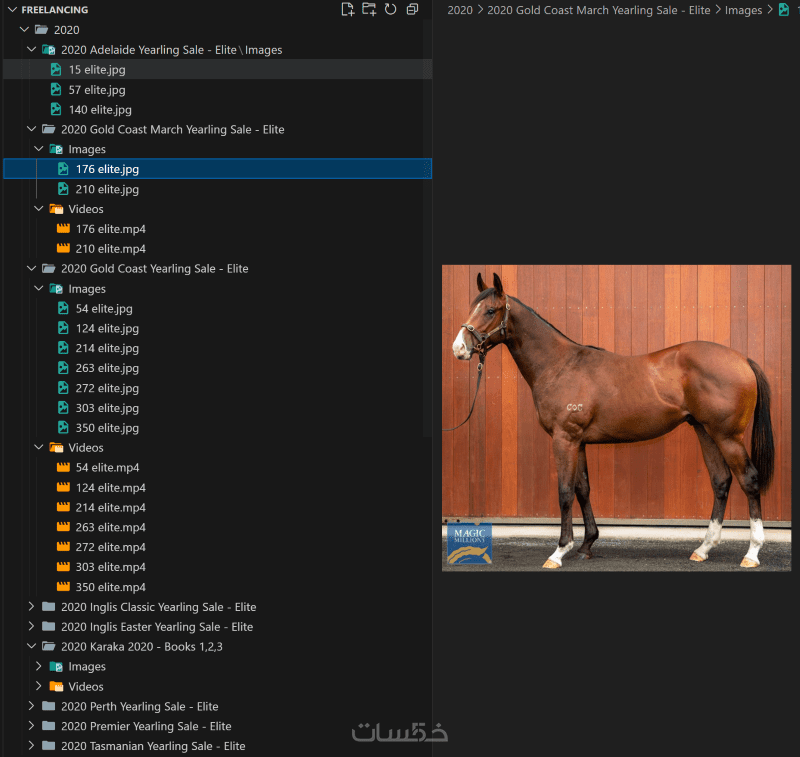Select 2020 Perth Yearling Sale - Elite label
Viewport: 800px width, 757px height.
click(x=140, y=706)
